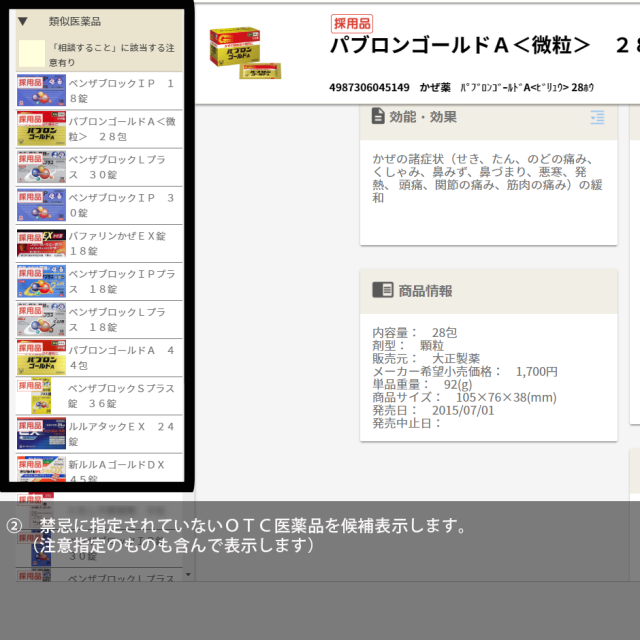The image size is (640, 640).
Task: Click the かぜ薬 category label
Action: click(x=435, y=87)
